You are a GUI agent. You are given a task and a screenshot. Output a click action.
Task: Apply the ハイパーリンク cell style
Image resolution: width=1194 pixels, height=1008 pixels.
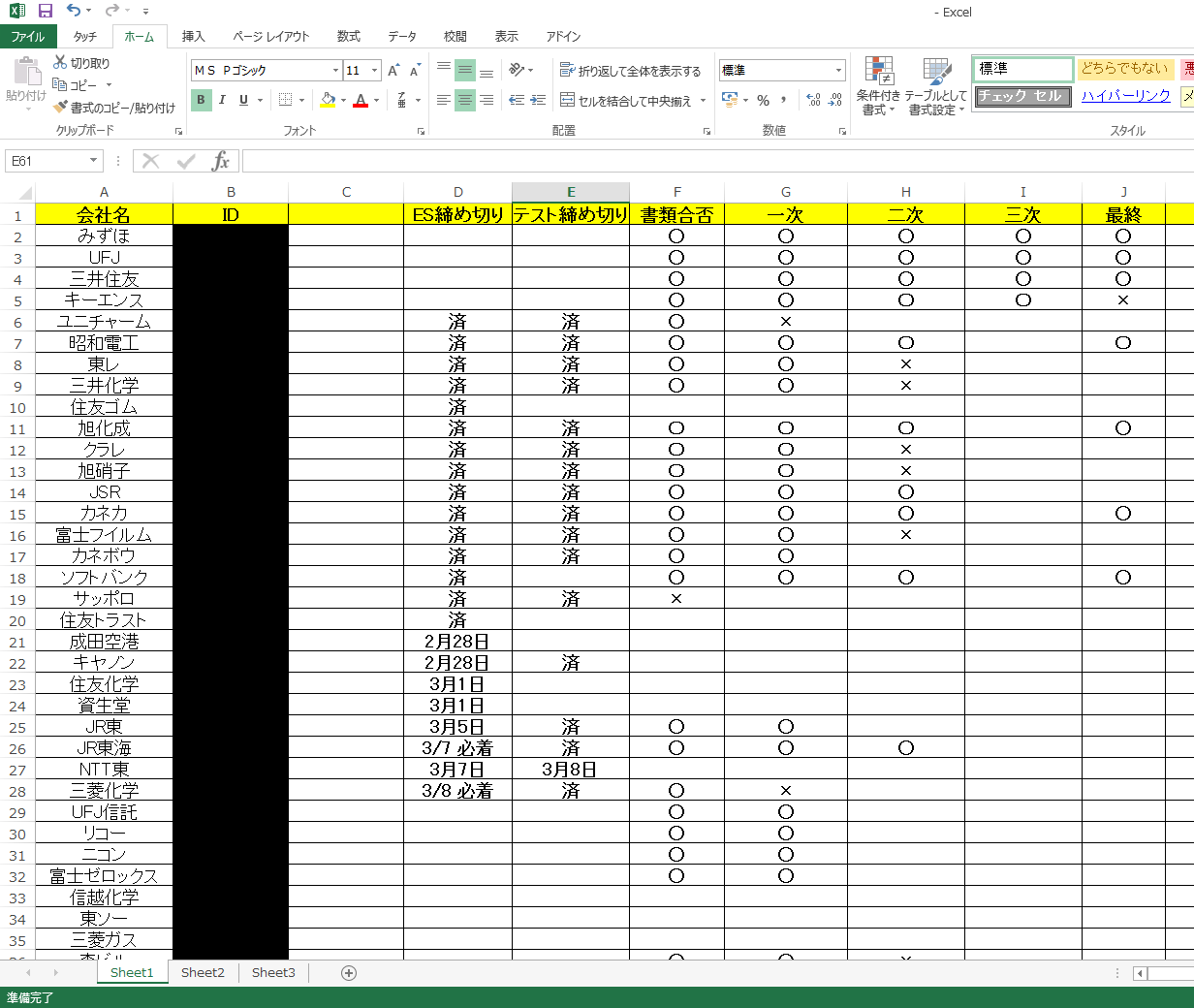pos(1125,96)
